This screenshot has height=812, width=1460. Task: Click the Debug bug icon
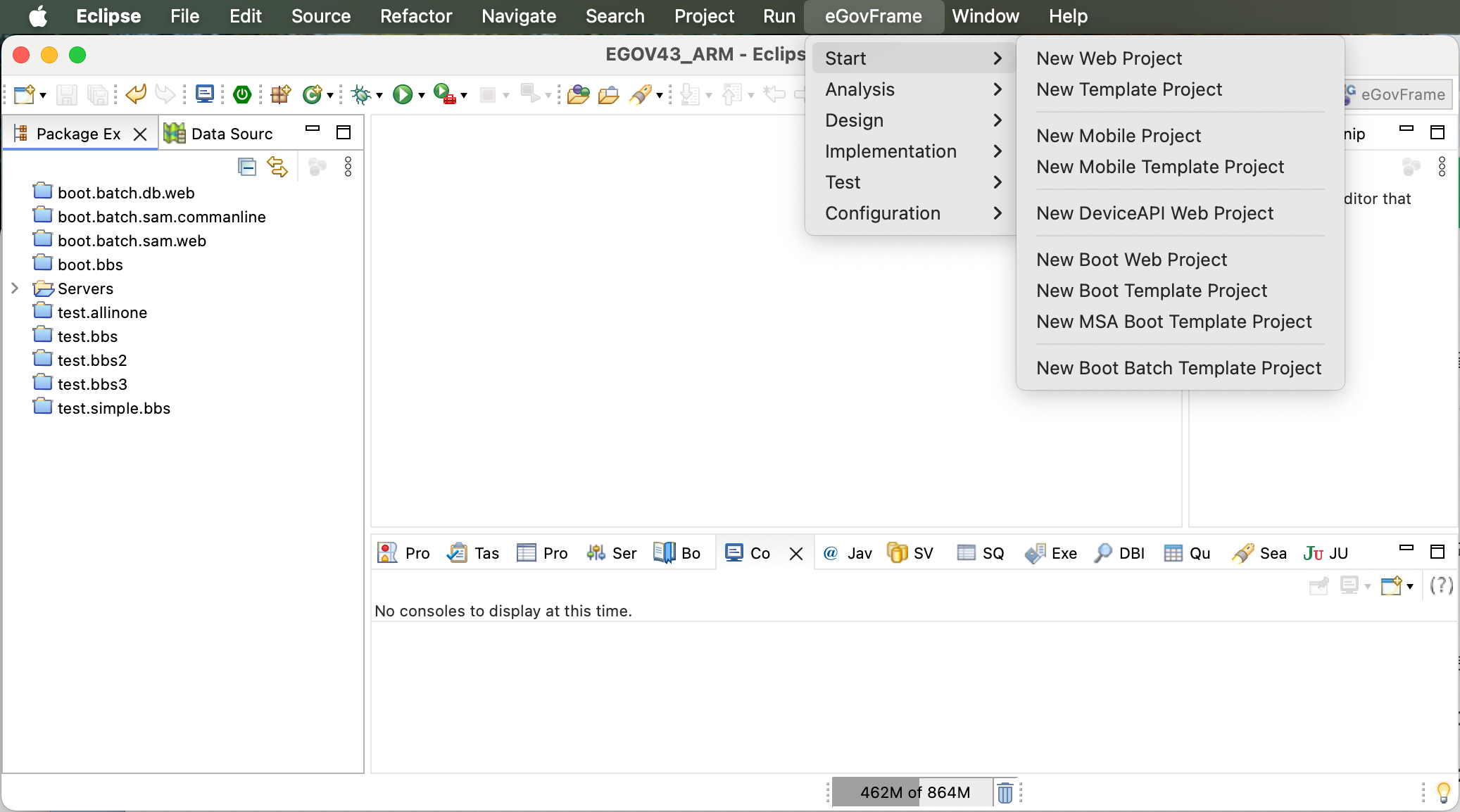(361, 94)
